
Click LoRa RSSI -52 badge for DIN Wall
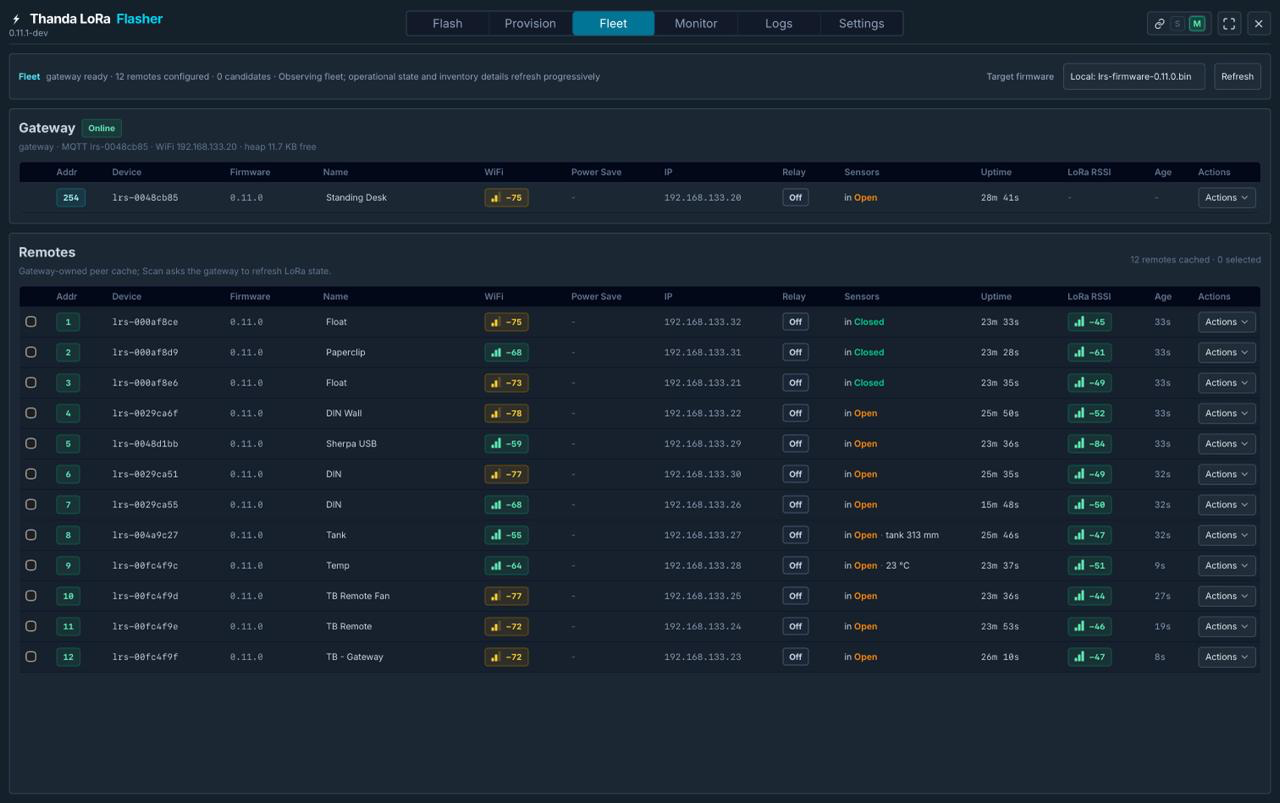click(1089, 413)
